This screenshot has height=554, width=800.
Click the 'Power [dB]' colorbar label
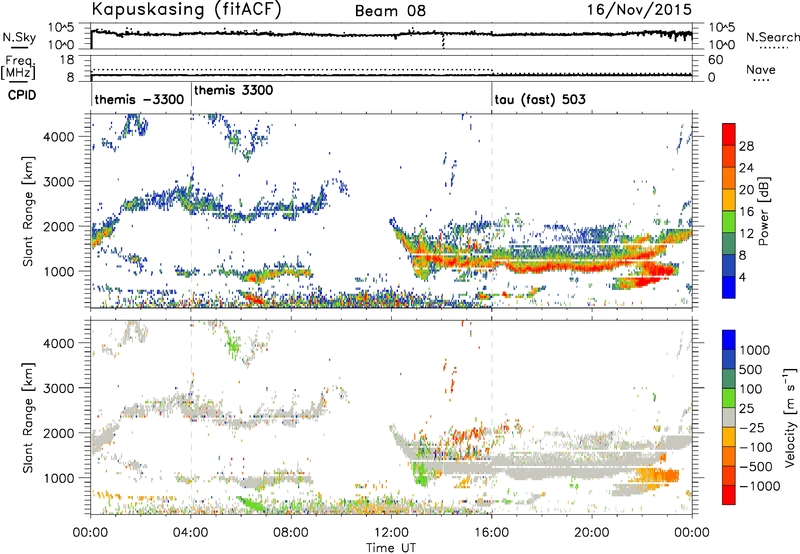[763, 211]
